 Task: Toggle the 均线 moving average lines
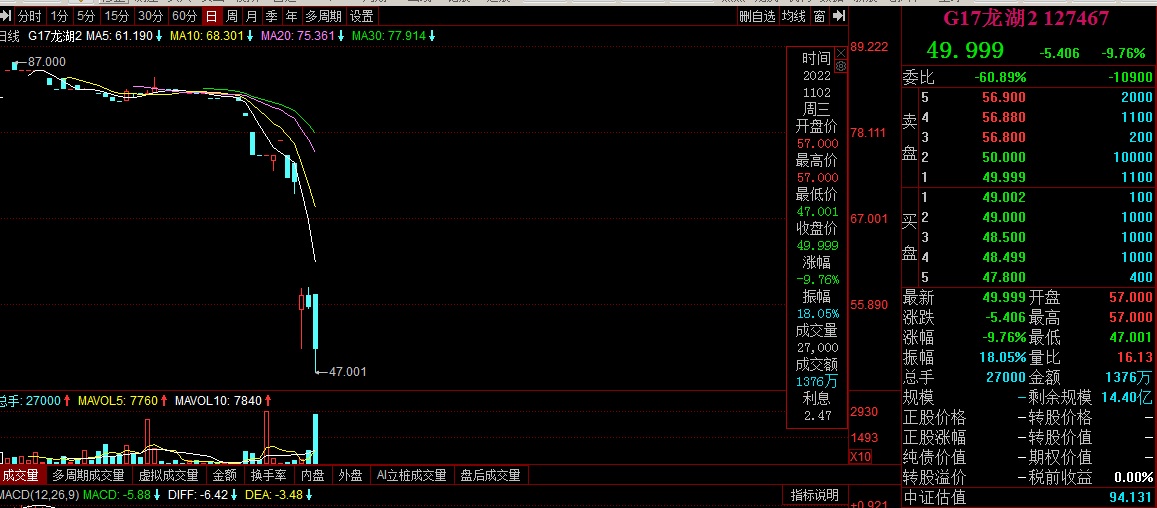(x=795, y=16)
